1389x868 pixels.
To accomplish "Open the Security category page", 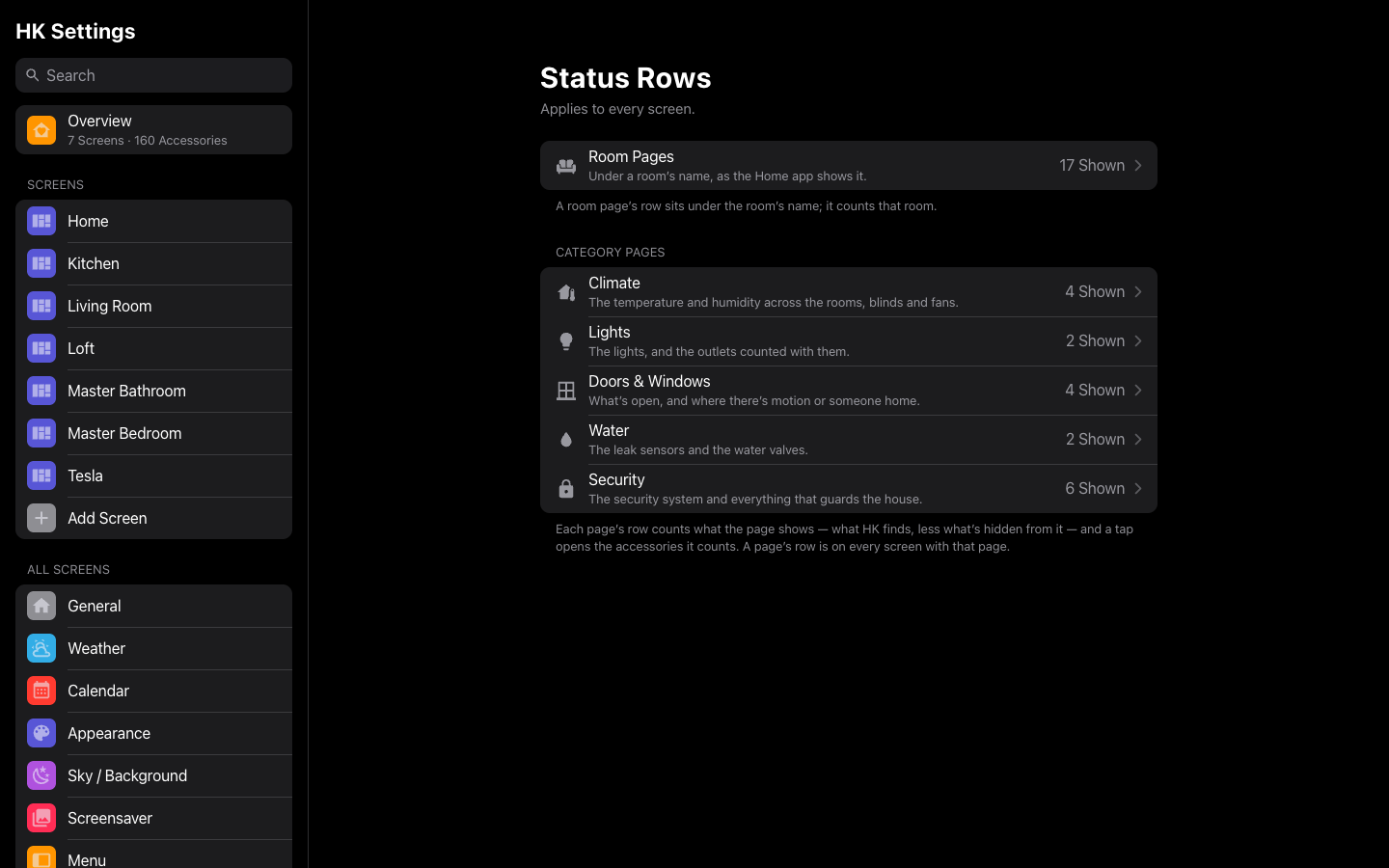I will click(849, 489).
